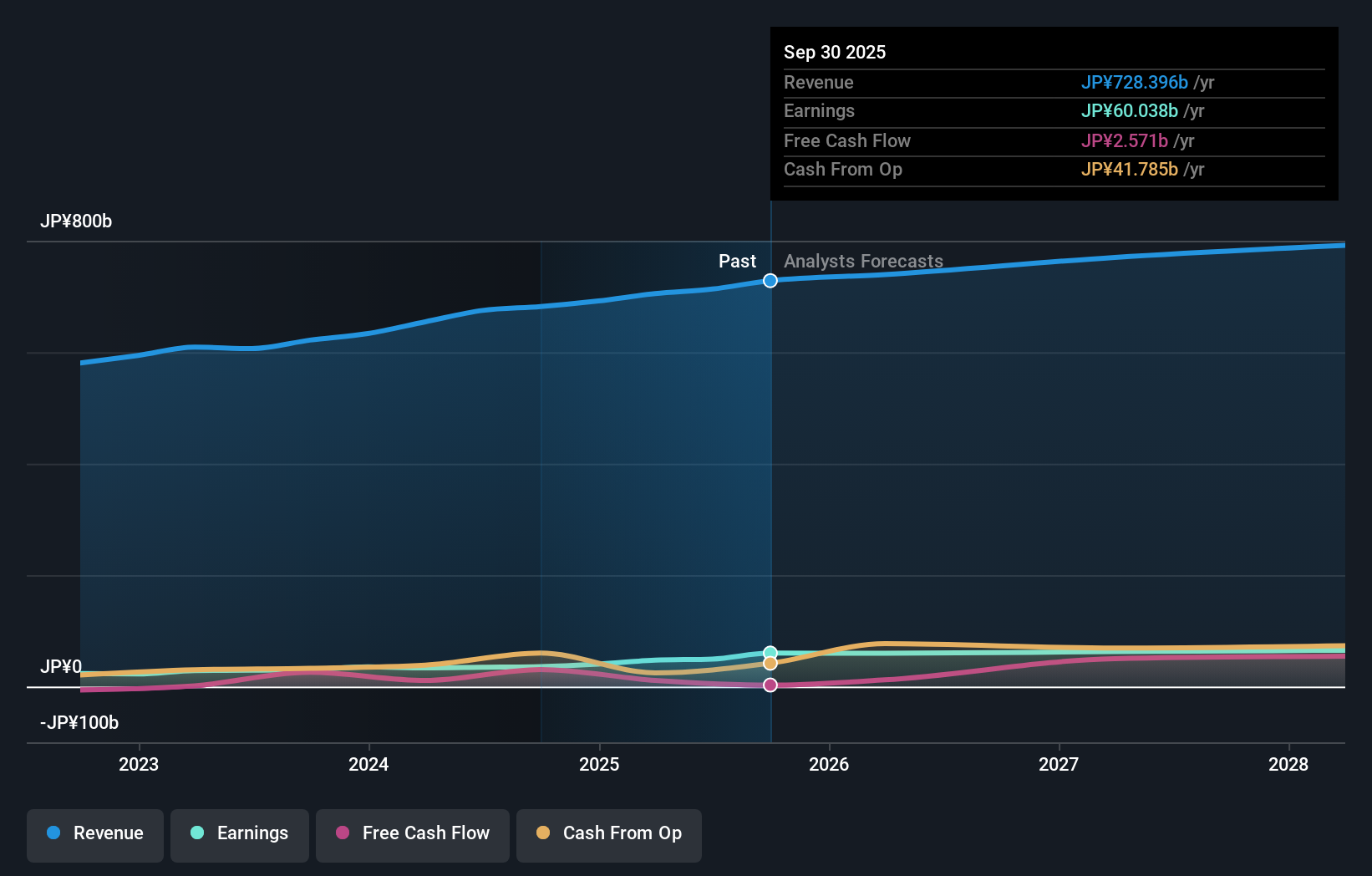Click the vertical Past/Forecast divider line
This screenshot has height=876, width=1372.
pyautogui.click(x=770, y=502)
